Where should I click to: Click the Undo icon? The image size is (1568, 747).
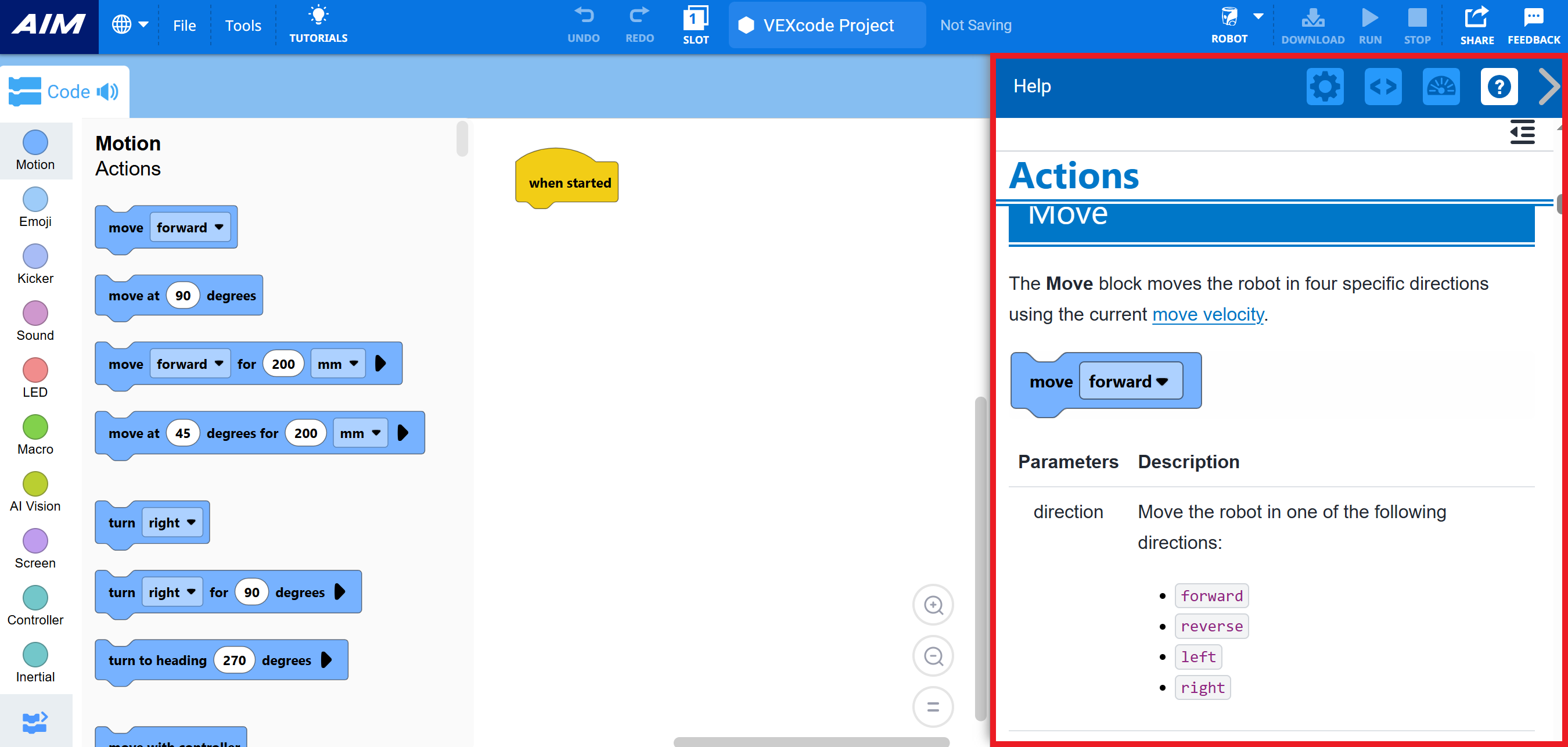point(583,15)
